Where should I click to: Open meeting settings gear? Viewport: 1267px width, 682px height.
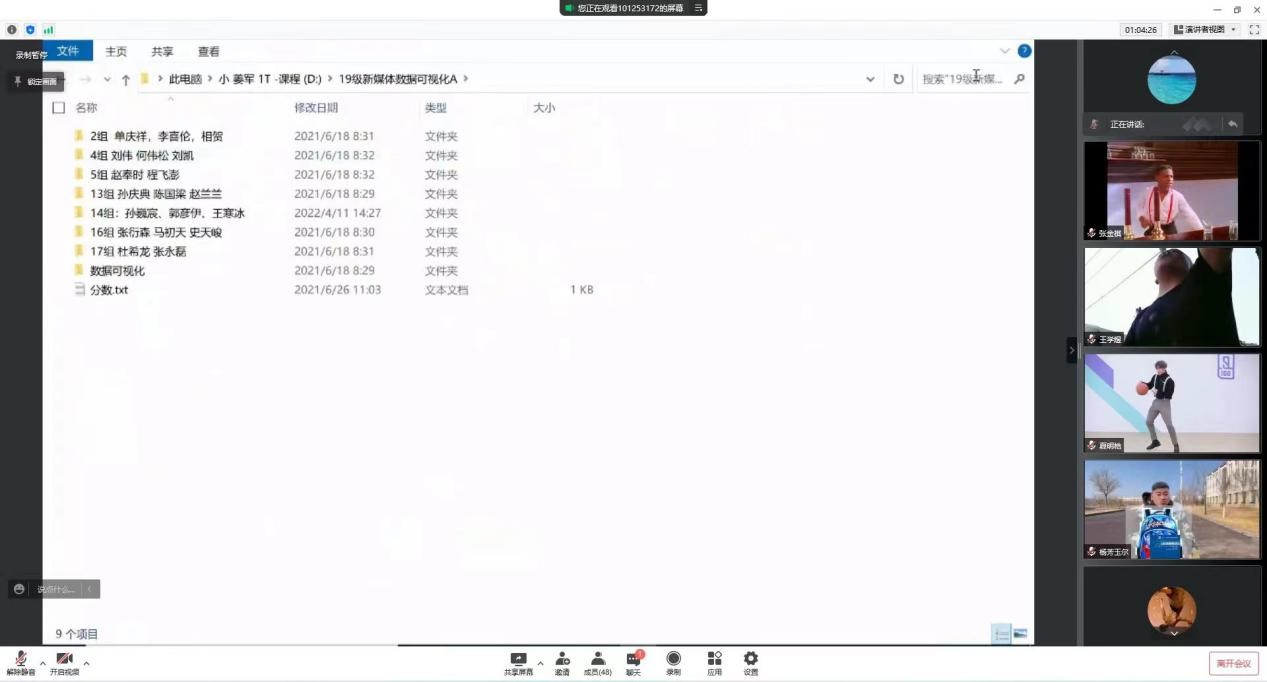751,663
